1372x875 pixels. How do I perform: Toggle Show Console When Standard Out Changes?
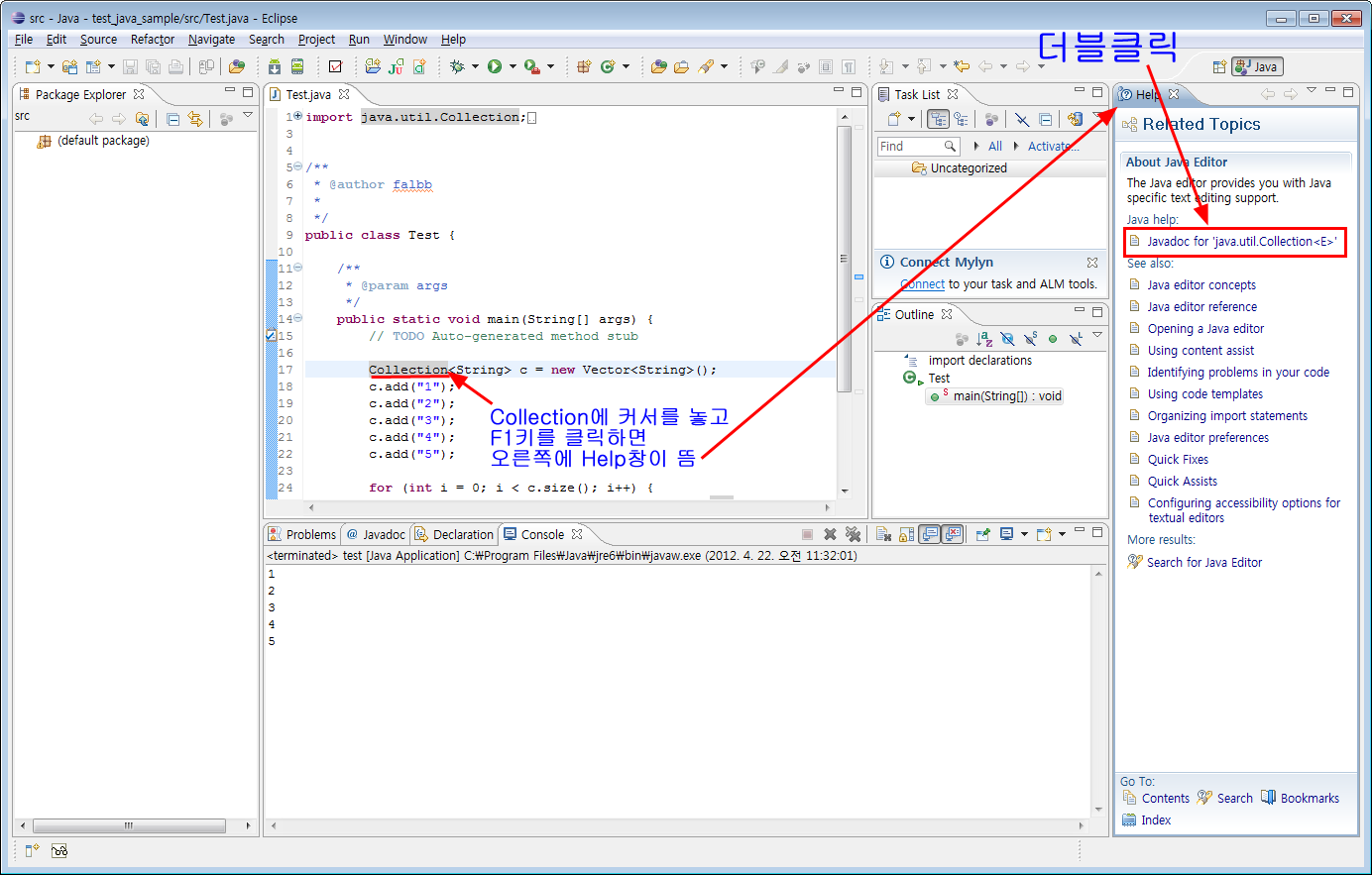pyautogui.click(x=929, y=534)
